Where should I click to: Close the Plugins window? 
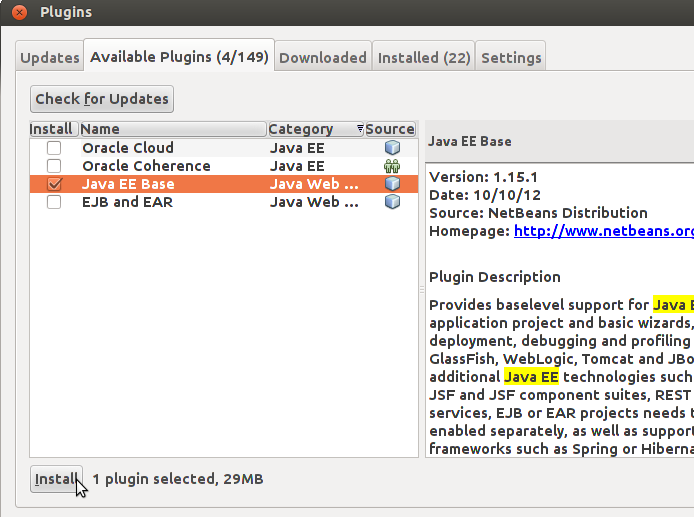pos(19,12)
